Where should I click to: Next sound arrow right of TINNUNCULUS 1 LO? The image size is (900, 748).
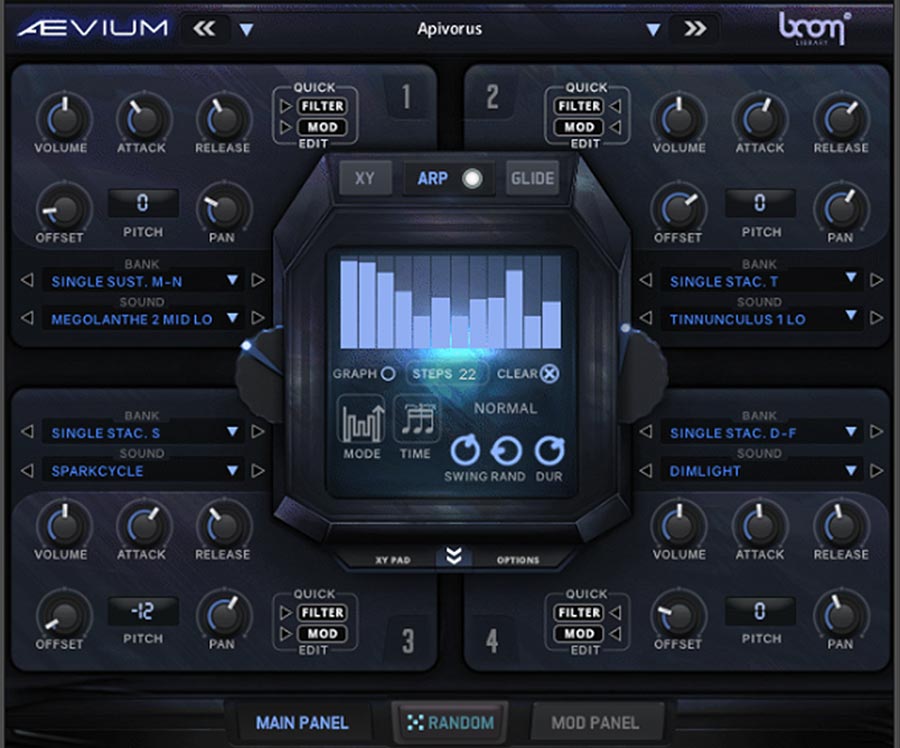pos(876,317)
